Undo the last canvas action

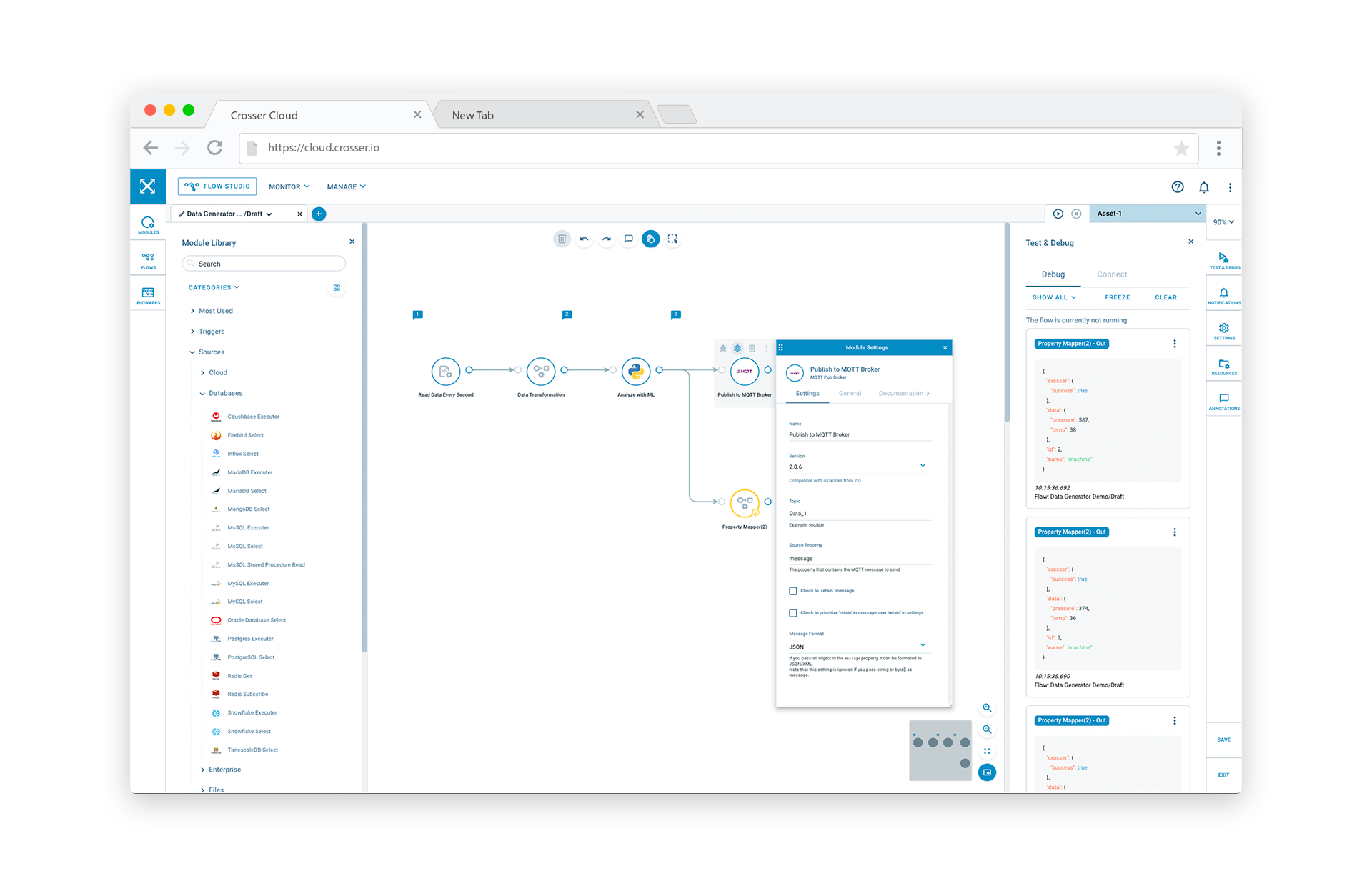(x=585, y=239)
